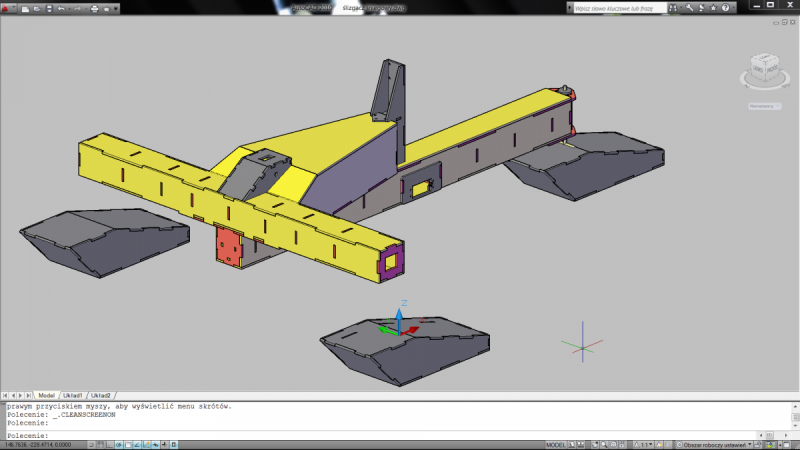
Task: Click the ViewCube to change view orientation
Action: pyautogui.click(x=766, y=70)
